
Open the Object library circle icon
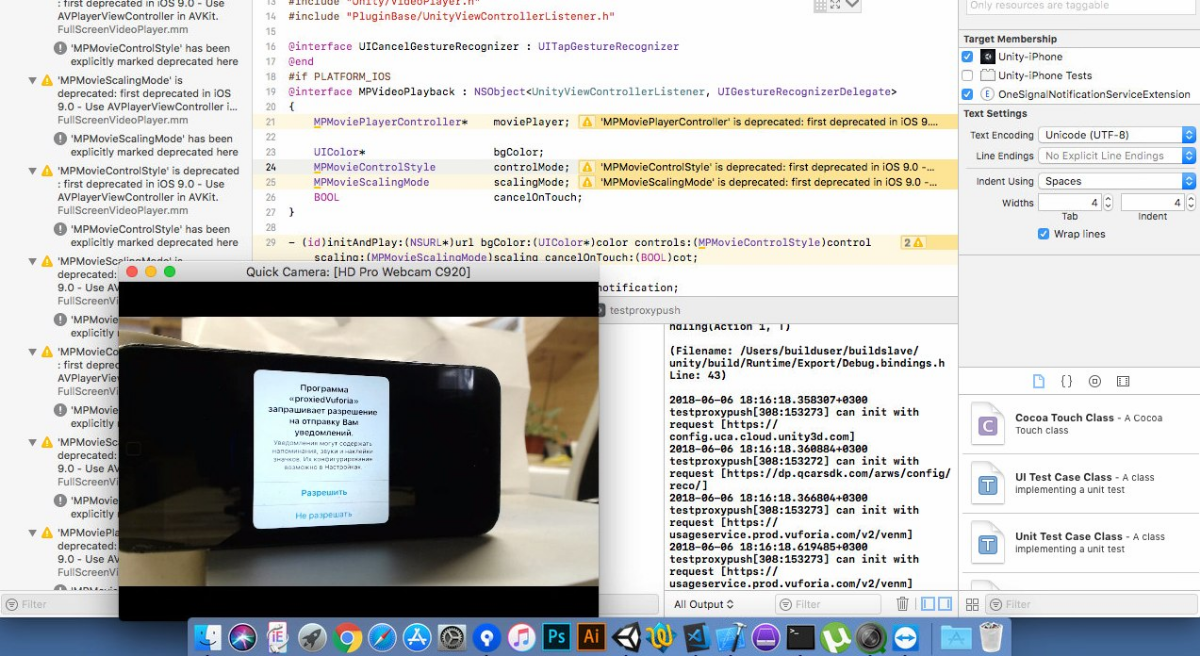pyautogui.click(x=1095, y=381)
